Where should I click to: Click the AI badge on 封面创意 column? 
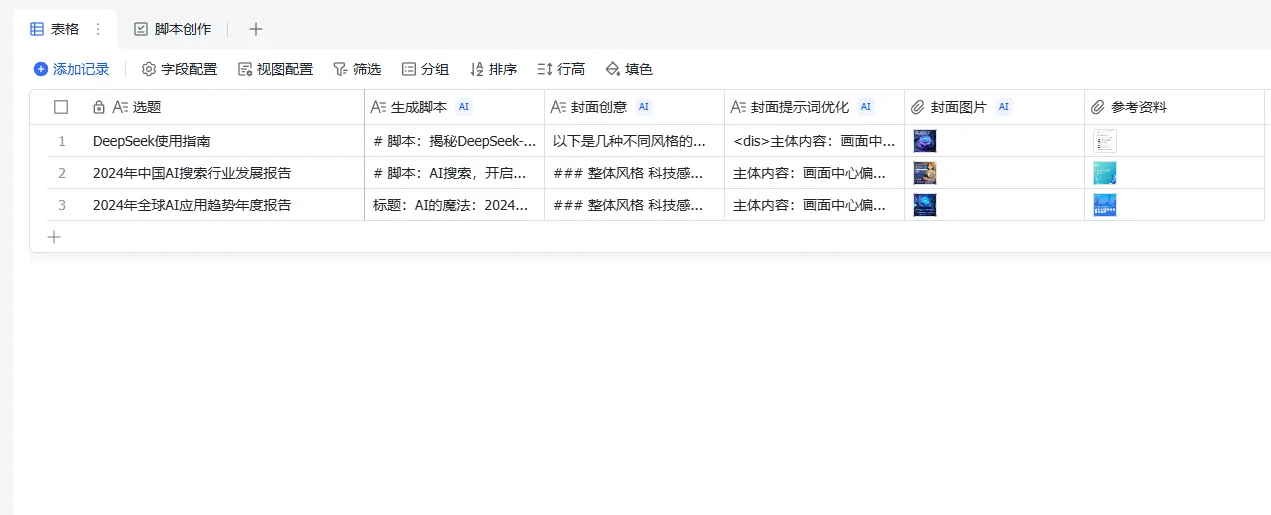point(644,107)
